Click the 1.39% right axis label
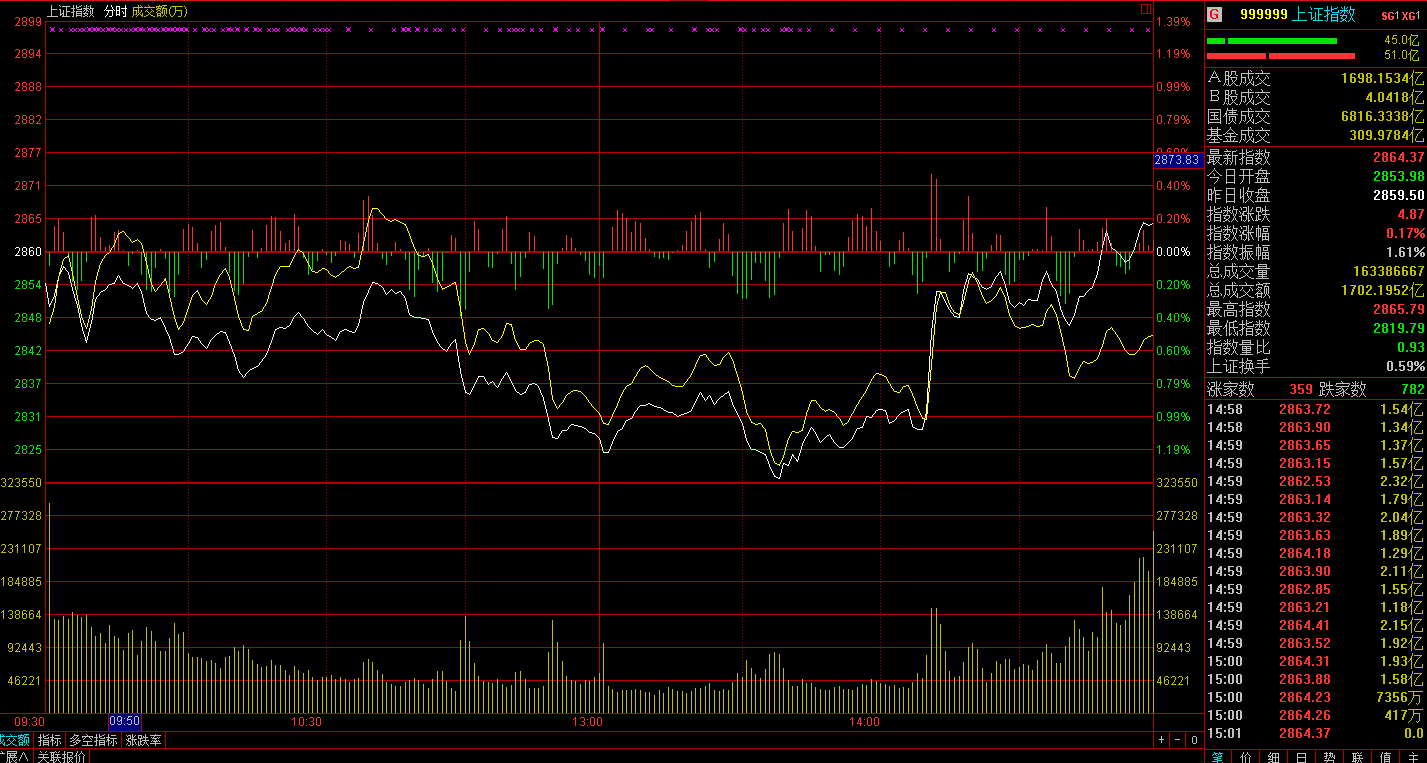The image size is (1427, 763). tap(1173, 21)
